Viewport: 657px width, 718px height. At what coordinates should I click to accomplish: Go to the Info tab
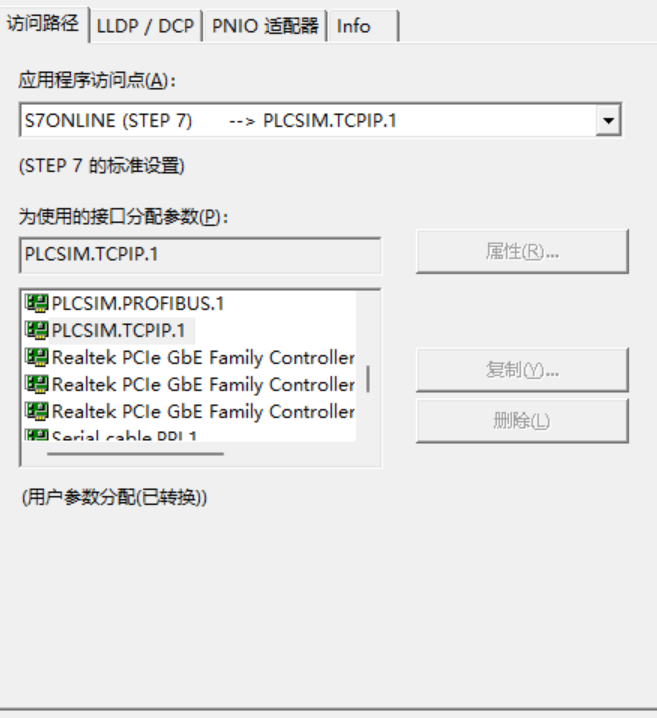pyautogui.click(x=353, y=27)
